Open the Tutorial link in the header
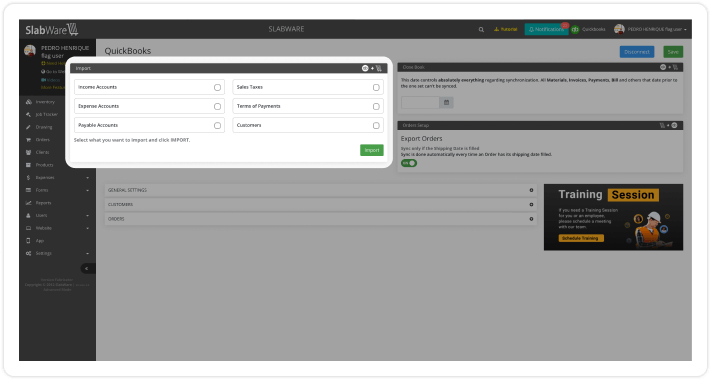This screenshot has width=711, height=380. (506, 29)
